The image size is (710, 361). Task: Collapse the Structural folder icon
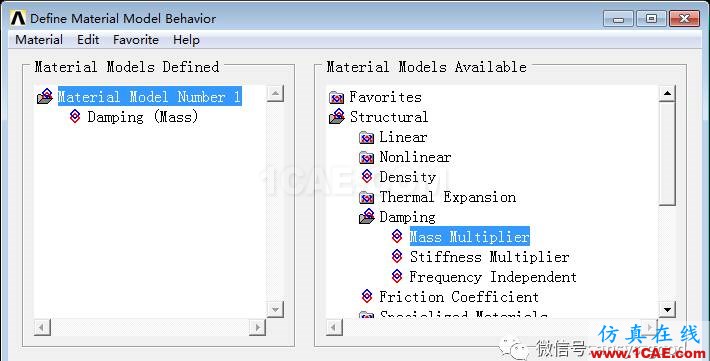tap(337, 116)
